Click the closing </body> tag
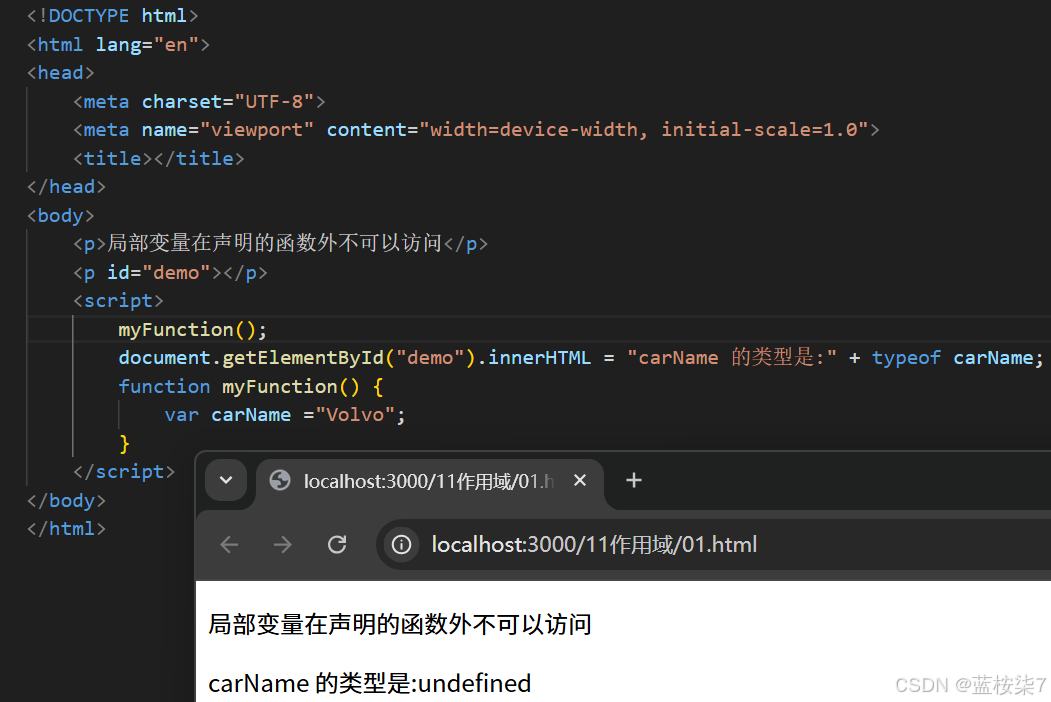This screenshot has width=1051, height=702. [66, 500]
